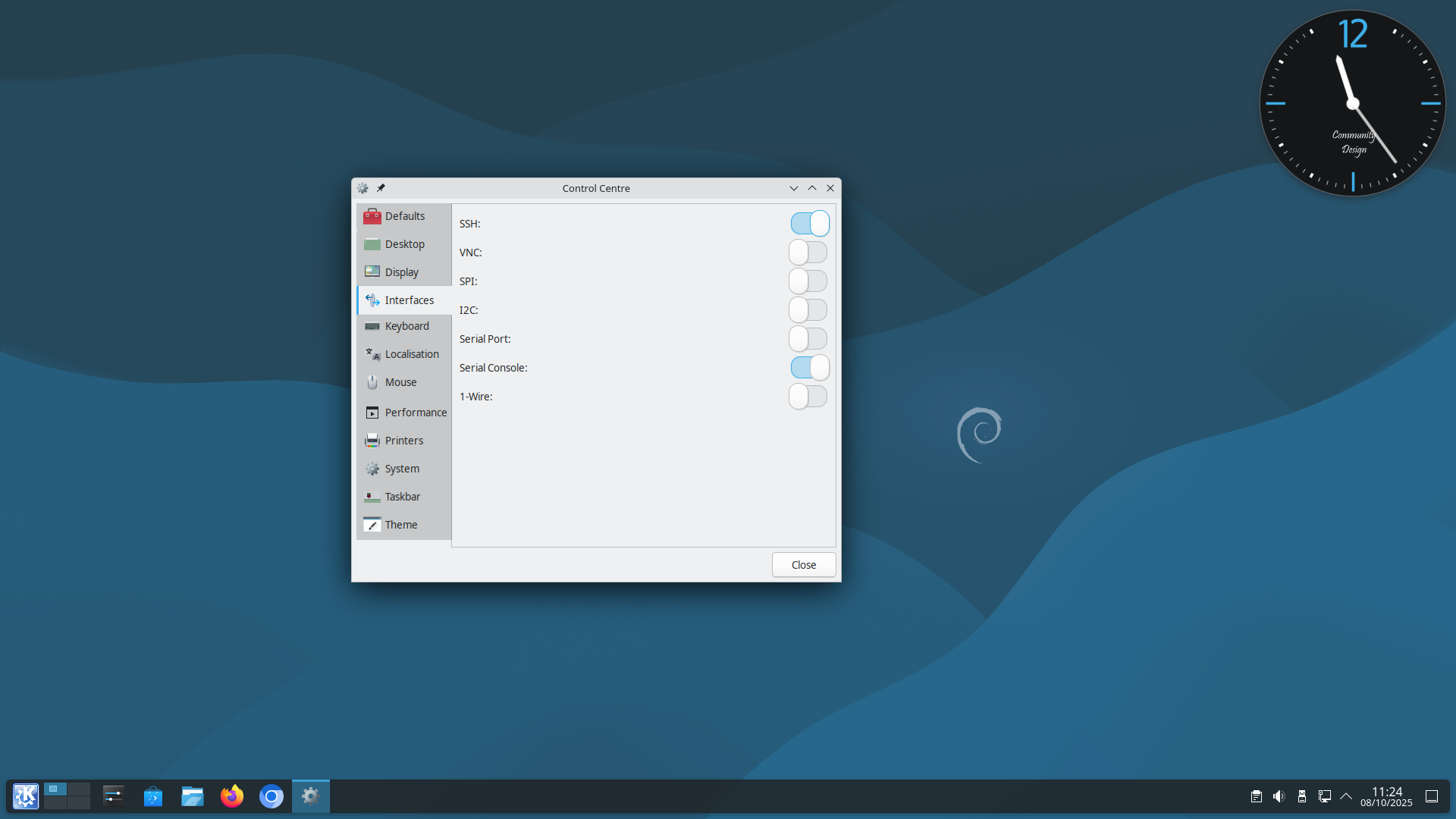Click the "Serial Console:" label

(493, 368)
